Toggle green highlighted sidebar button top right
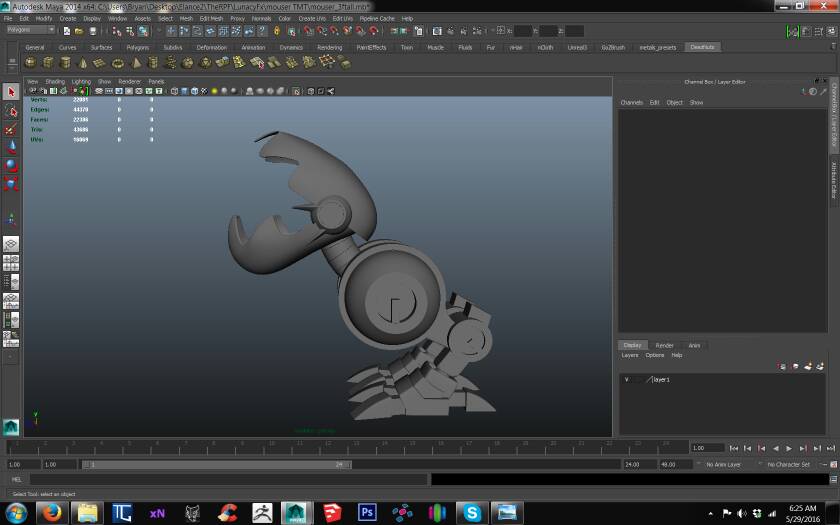The image size is (840, 525). (792, 32)
